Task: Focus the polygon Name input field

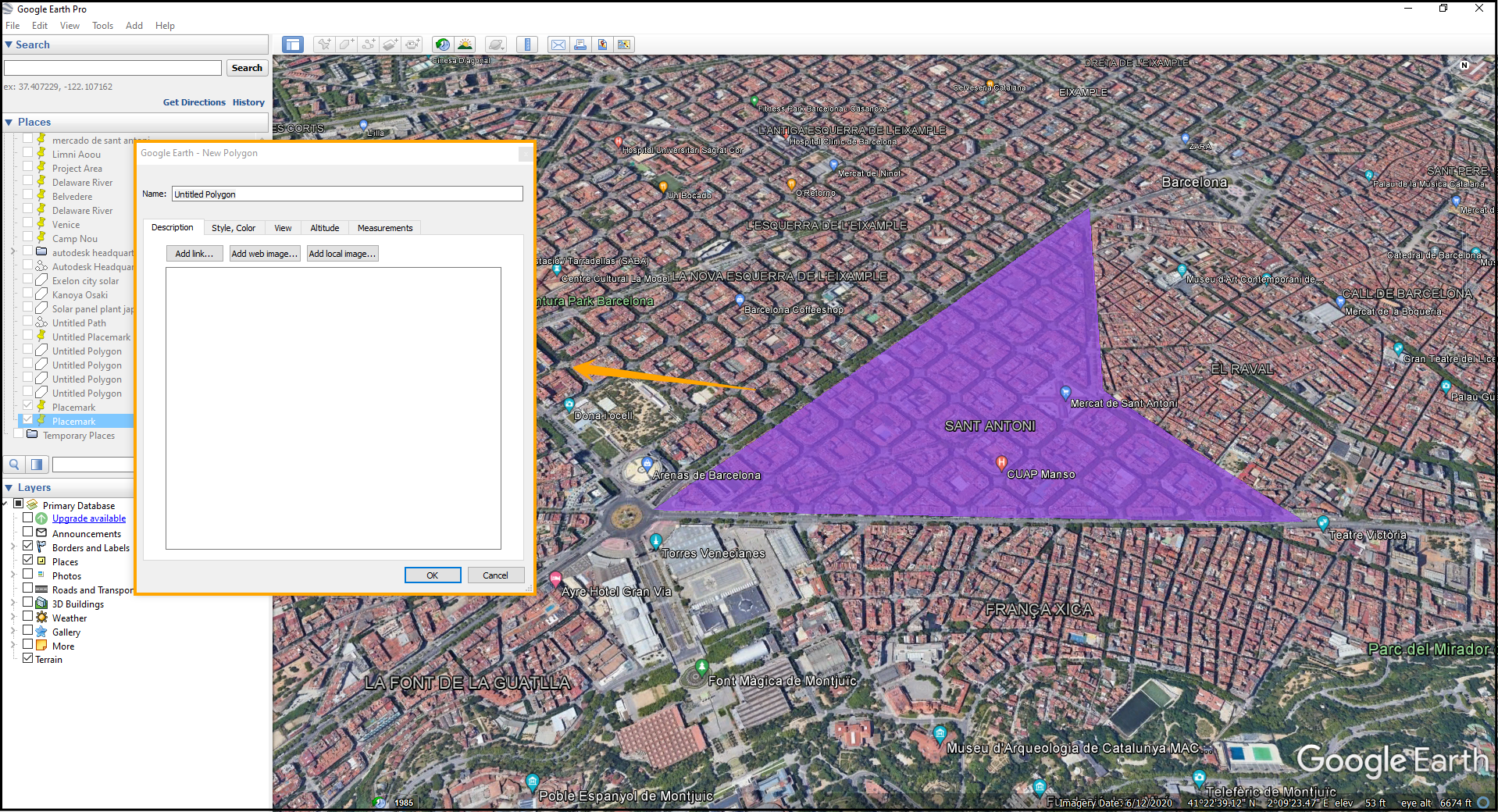Action: point(348,194)
